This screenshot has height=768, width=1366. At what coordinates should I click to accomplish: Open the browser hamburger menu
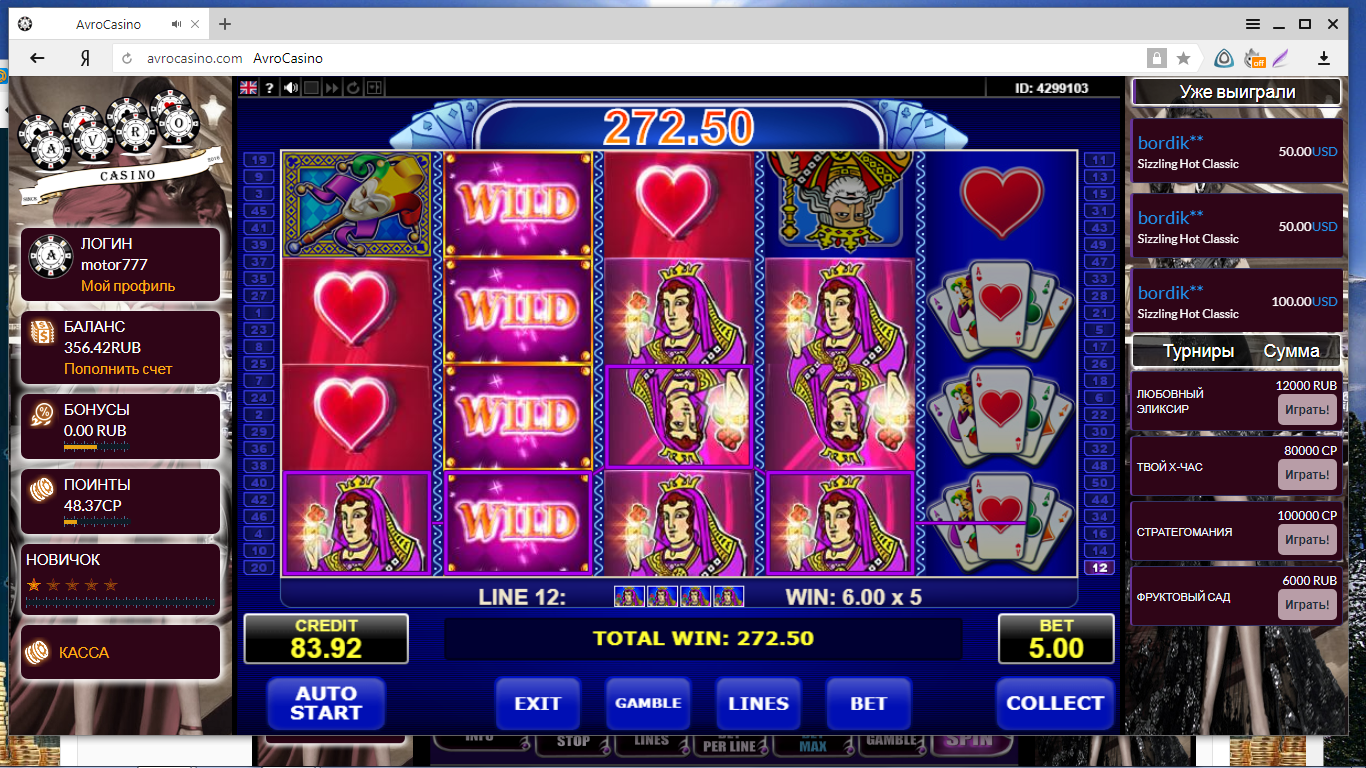pyautogui.click(x=1253, y=24)
